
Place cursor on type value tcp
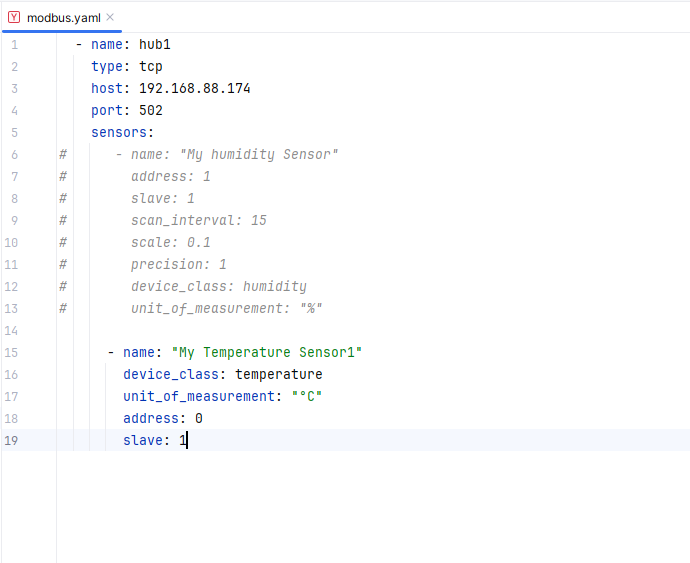[x=151, y=66]
